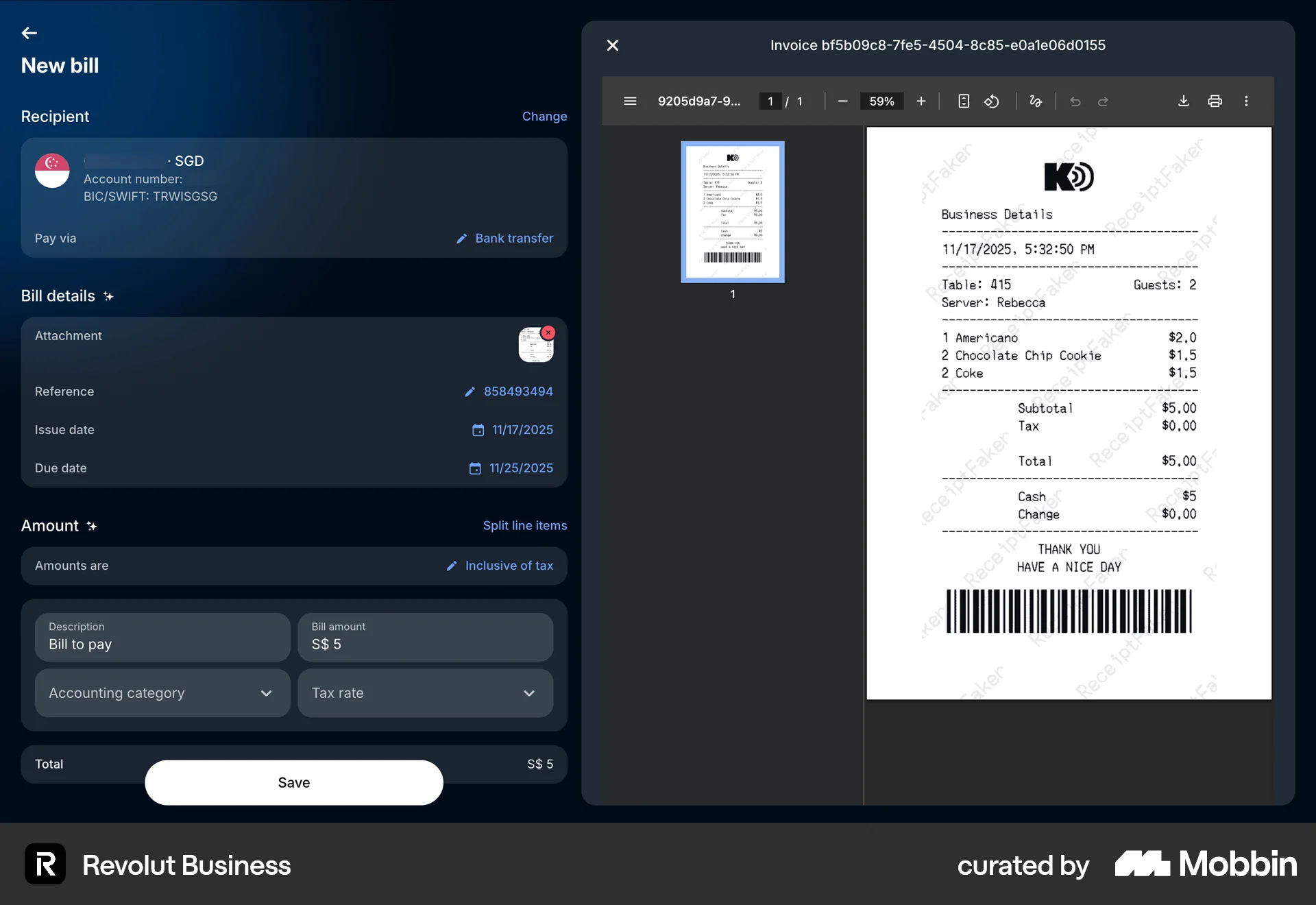The image size is (1316, 905).
Task: Expand Tax rate dropdown
Action: tap(425, 693)
